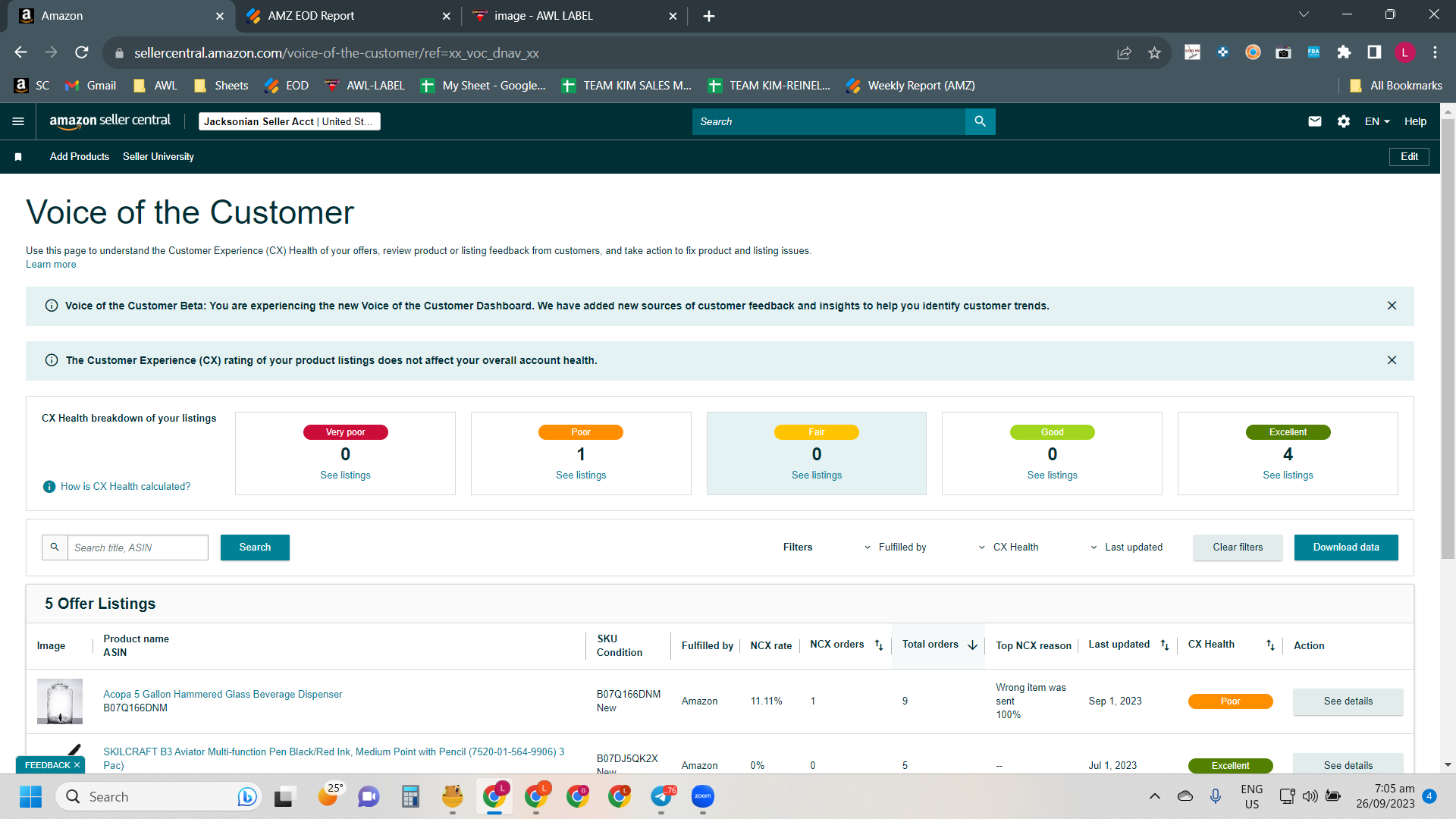Image resolution: width=1456 pixels, height=819 pixels.
Task: Open the Chrome three-dot menu
Action: [x=1435, y=52]
